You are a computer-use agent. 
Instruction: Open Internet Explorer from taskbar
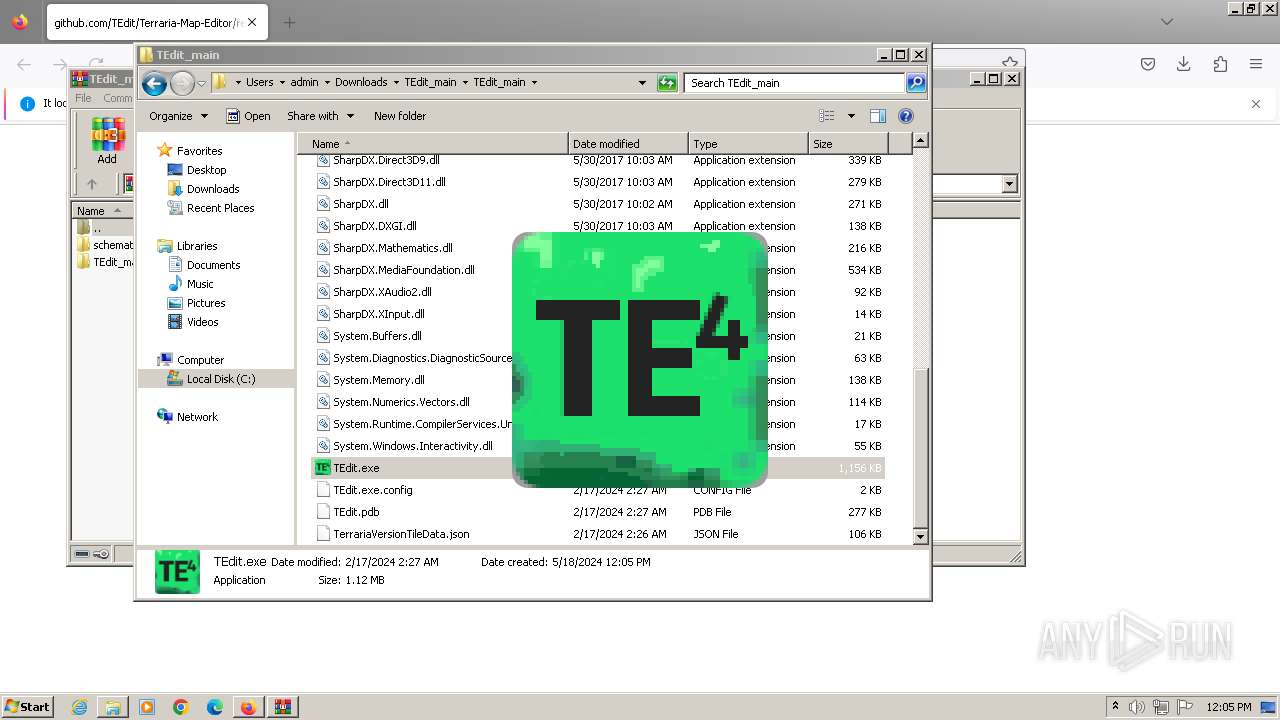click(x=79, y=707)
